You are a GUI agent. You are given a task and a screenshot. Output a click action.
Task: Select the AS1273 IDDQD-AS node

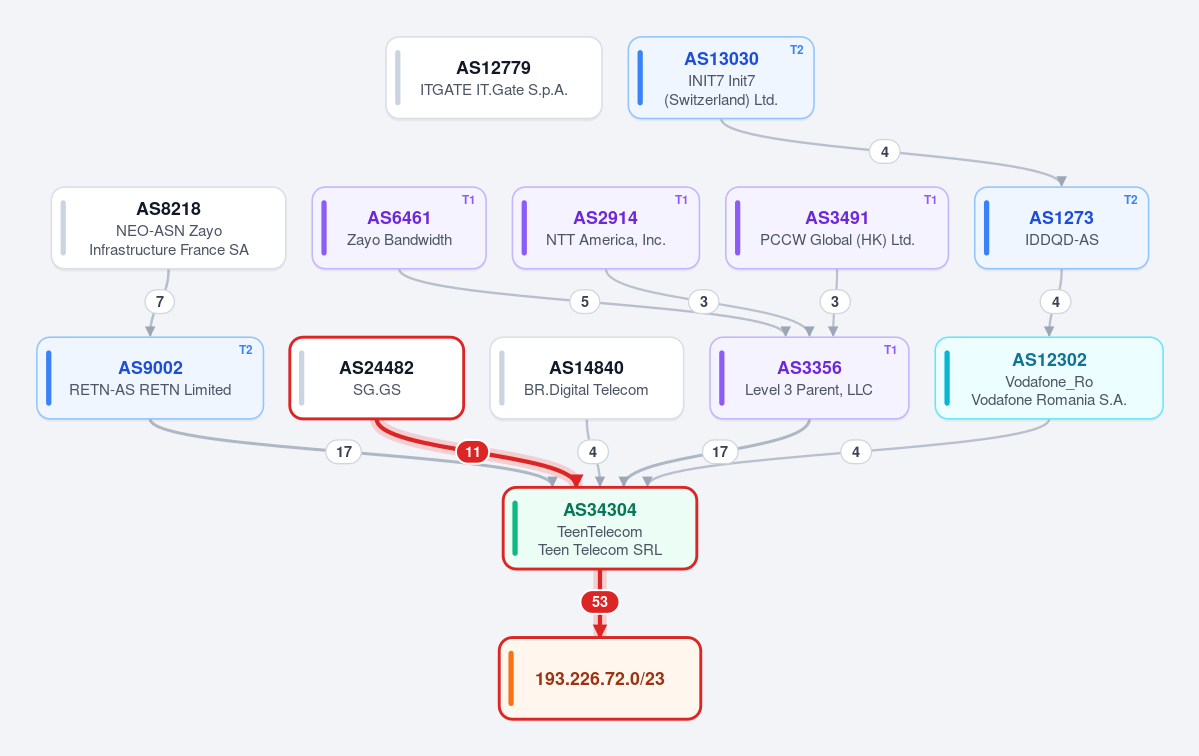coord(1061,228)
